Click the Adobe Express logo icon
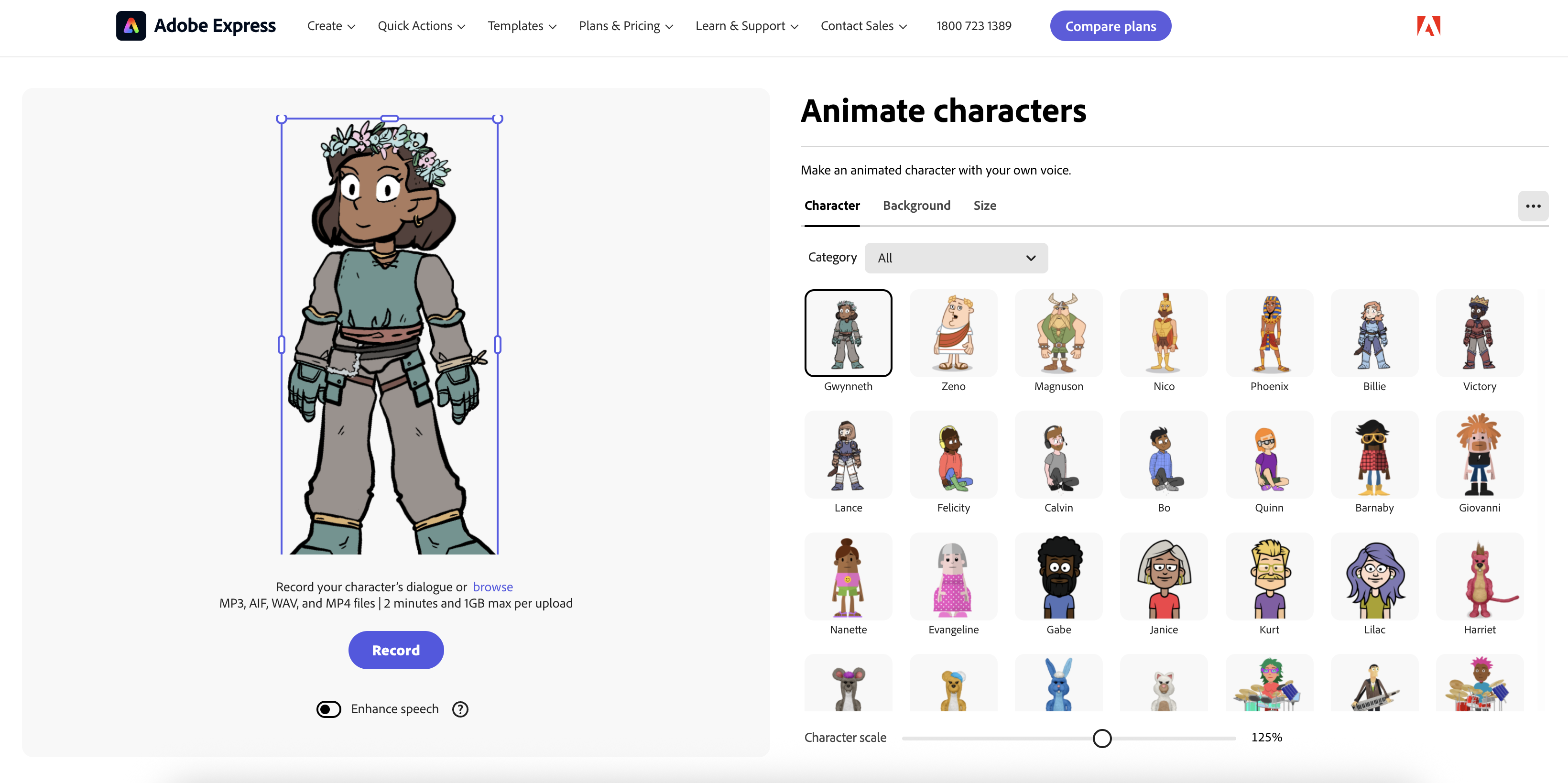The height and width of the screenshot is (783, 1568). tap(130, 25)
